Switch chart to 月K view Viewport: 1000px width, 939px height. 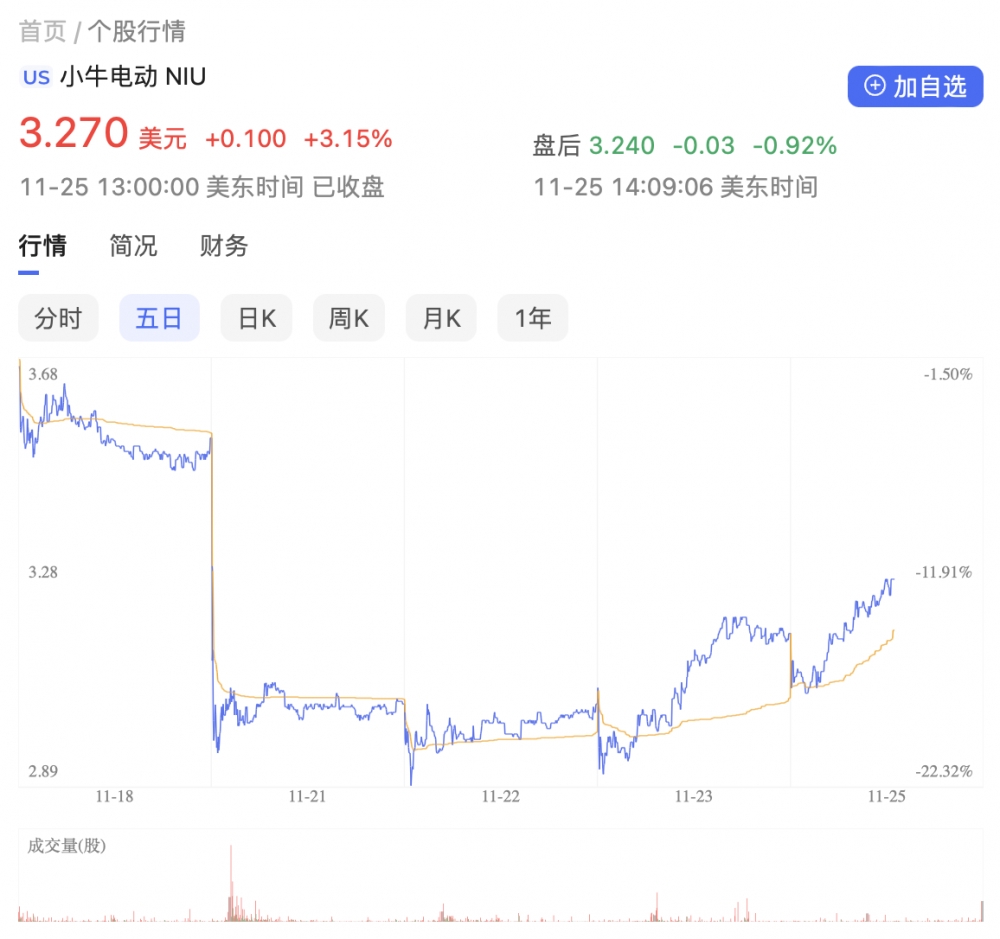[441, 319]
